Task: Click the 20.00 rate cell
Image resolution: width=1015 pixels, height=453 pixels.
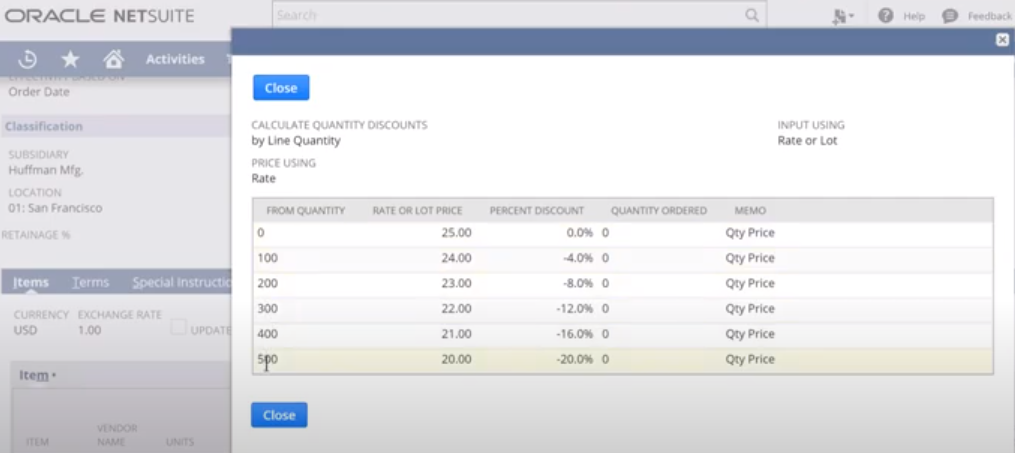Action: coord(456,359)
